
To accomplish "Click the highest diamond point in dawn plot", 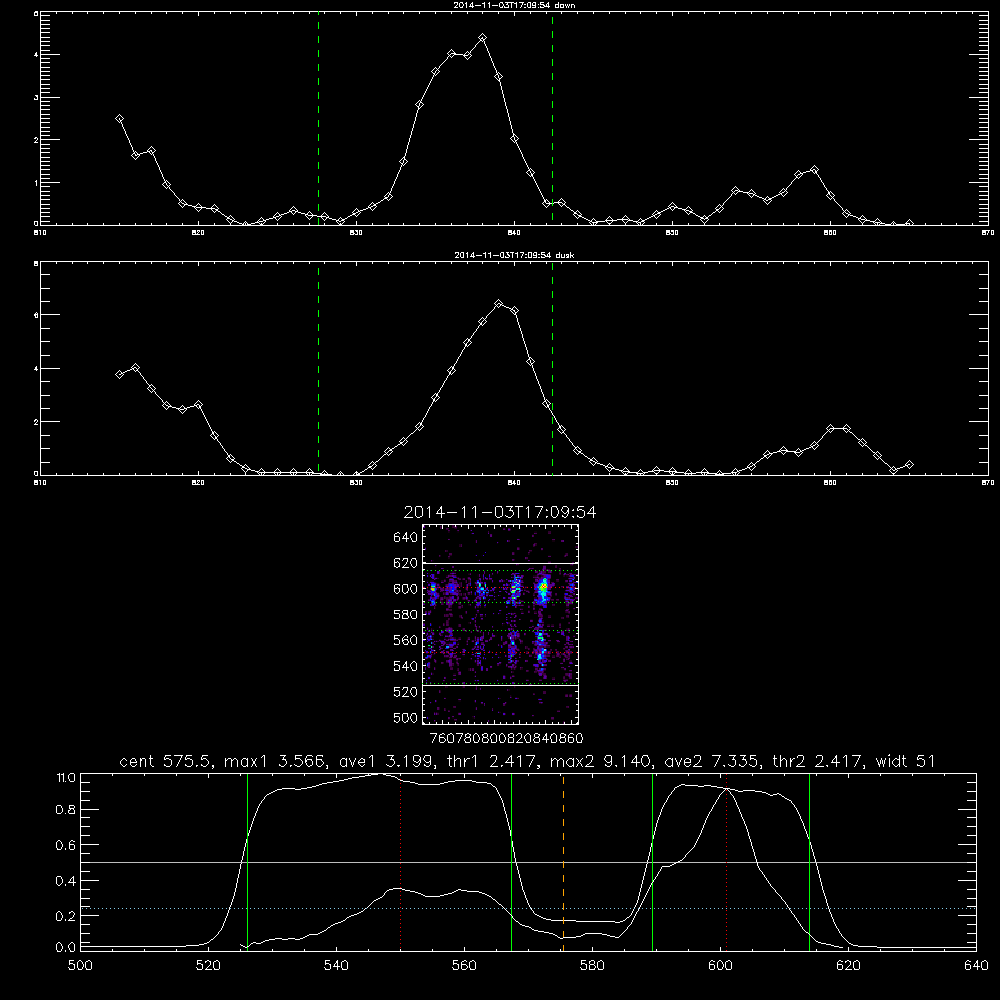I will 483,38.
